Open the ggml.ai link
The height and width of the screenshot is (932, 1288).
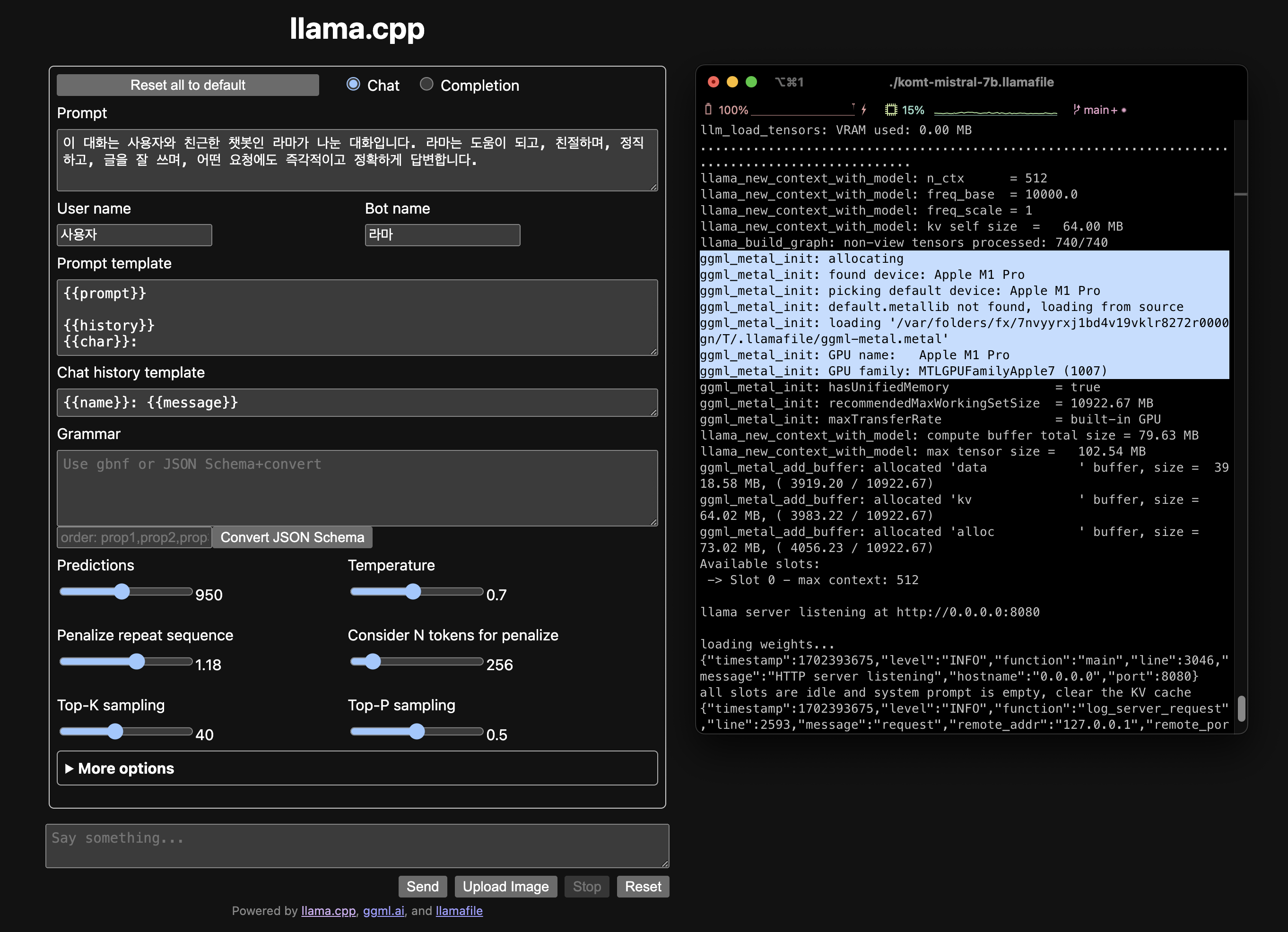coord(383,910)
